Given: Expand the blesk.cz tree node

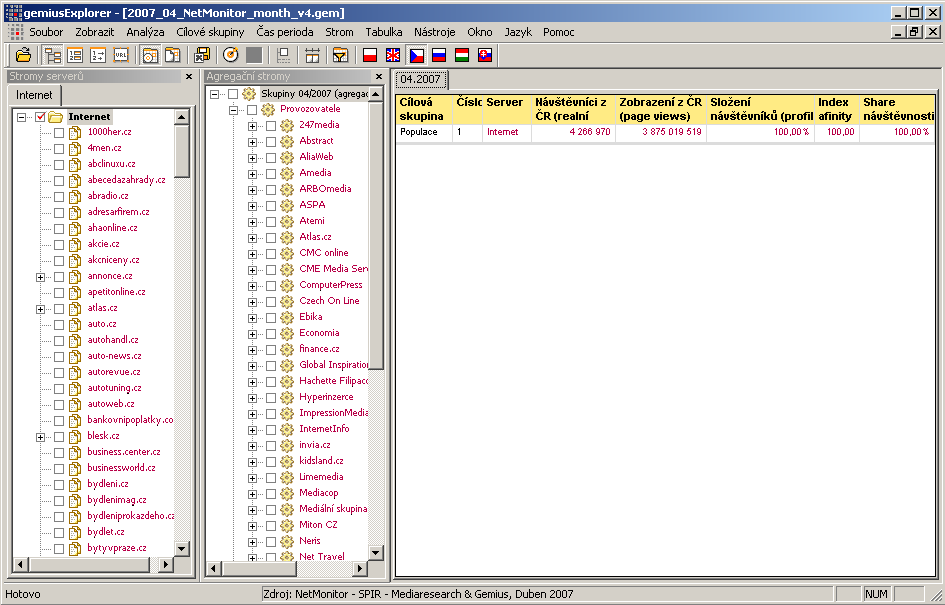Looking at the screenshot, I should pos(40,437).
